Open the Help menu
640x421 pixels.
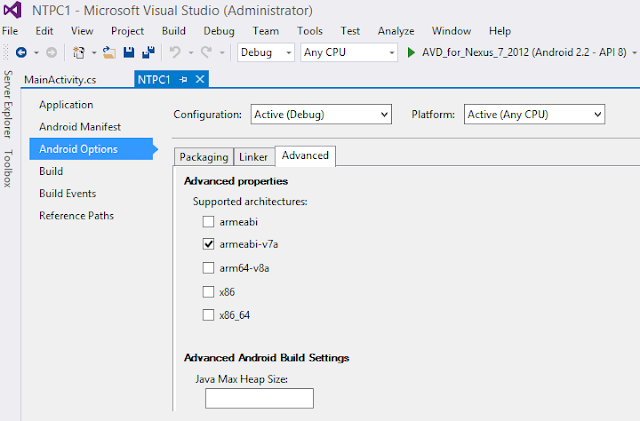click(500, 31)
